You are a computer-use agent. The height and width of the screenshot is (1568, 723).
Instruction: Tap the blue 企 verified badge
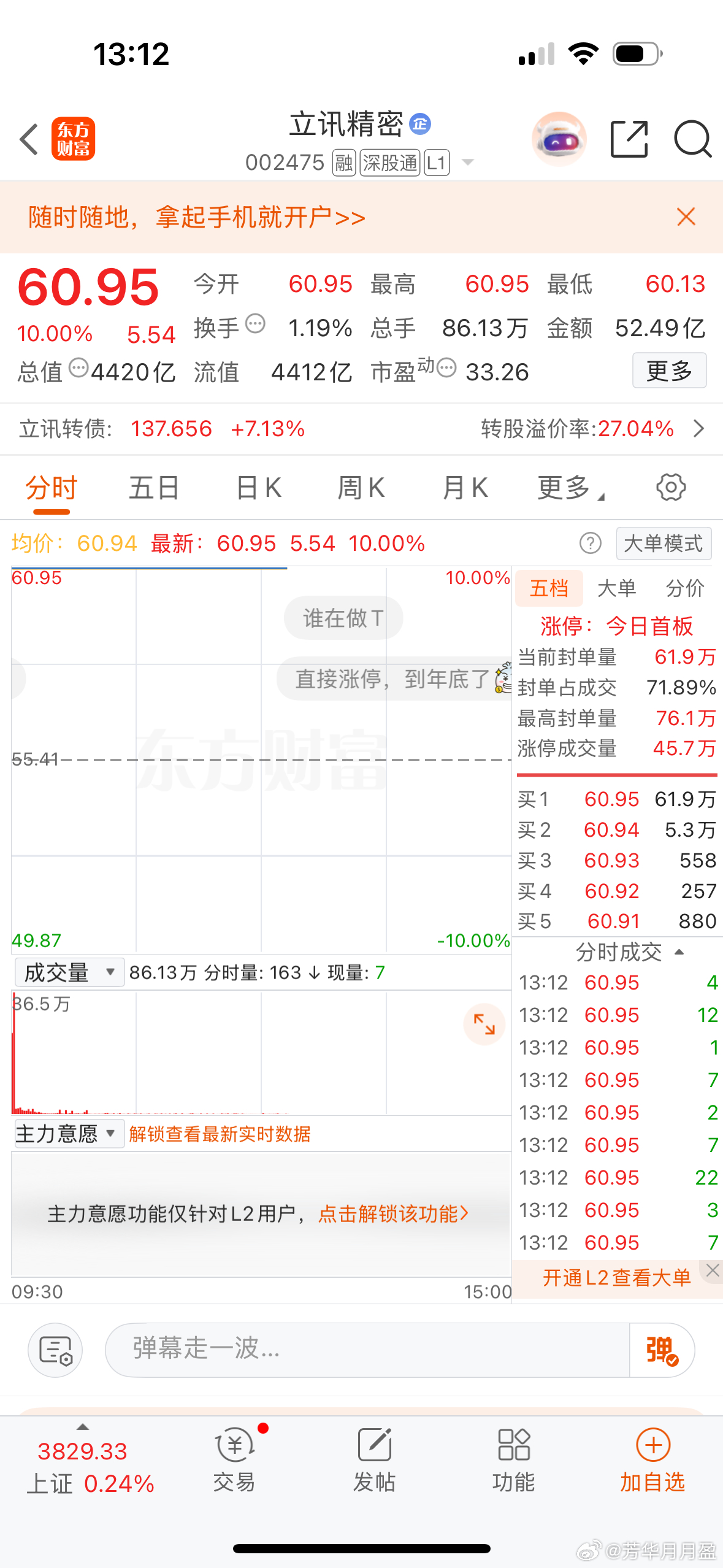pyautogui.click(x=420, y=125)
